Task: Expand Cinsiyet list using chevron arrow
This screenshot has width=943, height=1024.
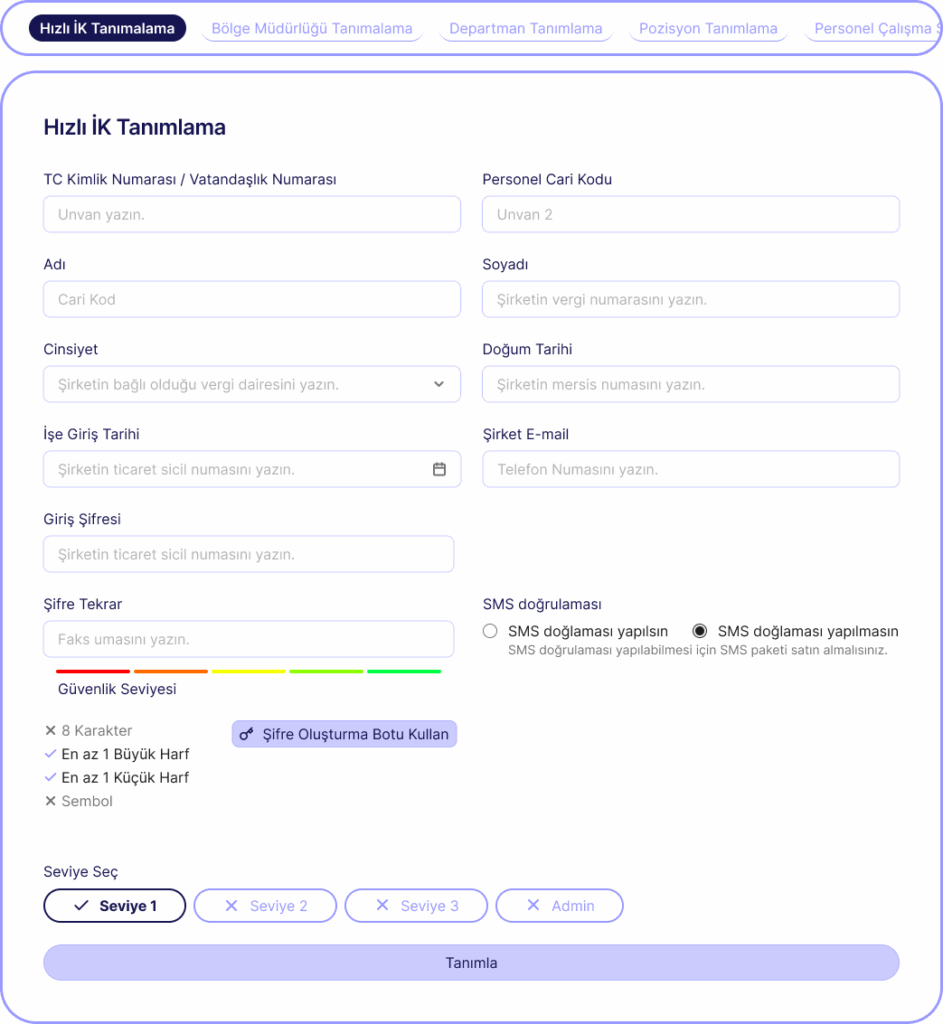Action: [439, 384]
